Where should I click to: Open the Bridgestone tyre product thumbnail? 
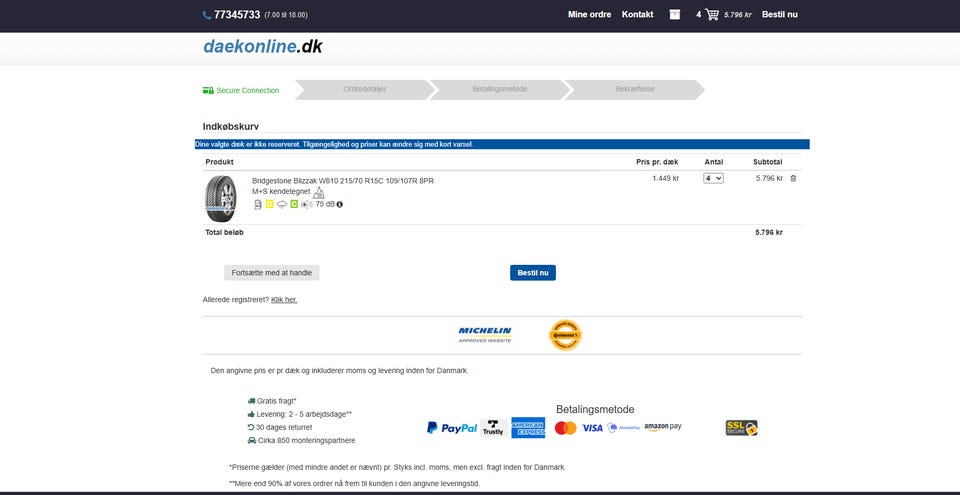tap(220, 198)
